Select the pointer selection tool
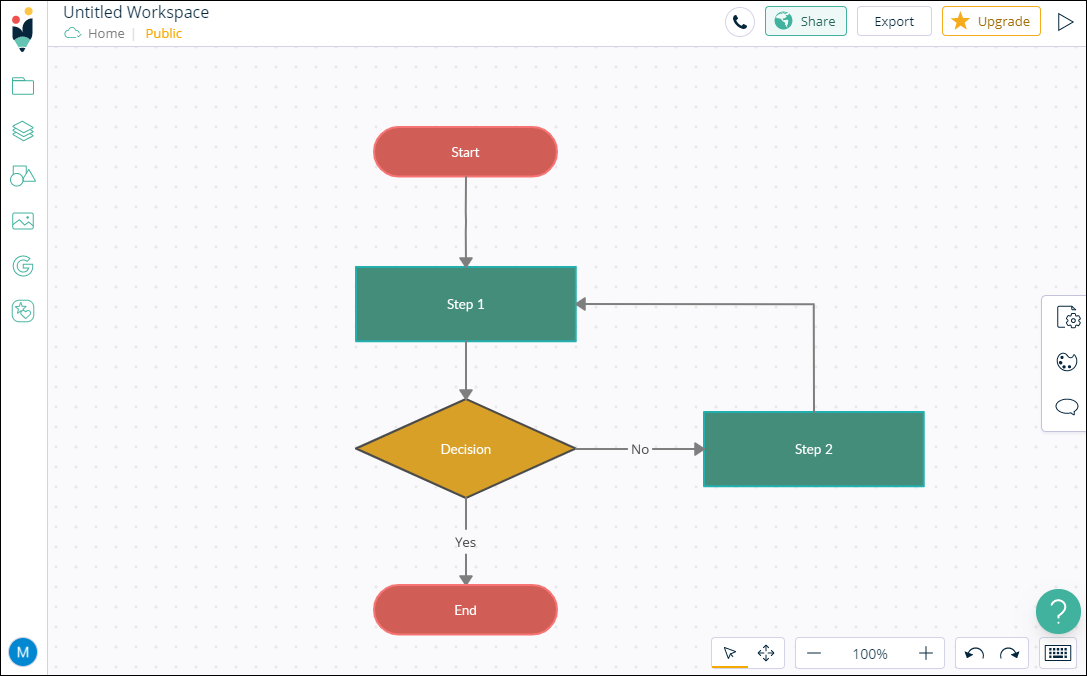The width and height of the screenshot is (1087, 676). coord(730,653)
